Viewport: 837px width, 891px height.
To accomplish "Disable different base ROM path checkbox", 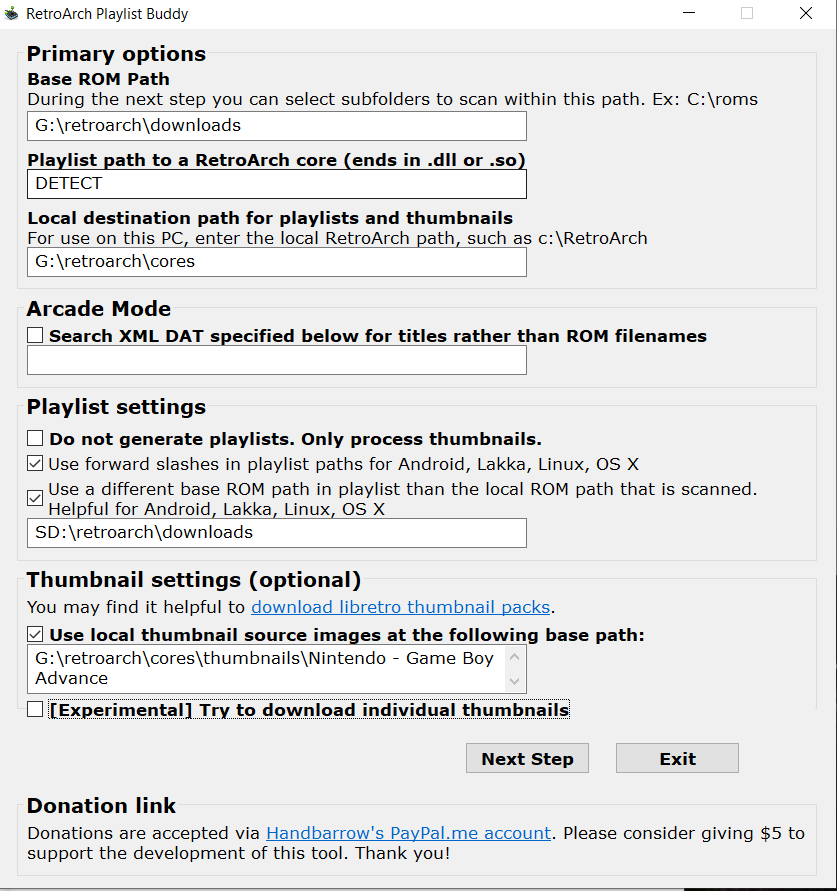I will [35, 498].
